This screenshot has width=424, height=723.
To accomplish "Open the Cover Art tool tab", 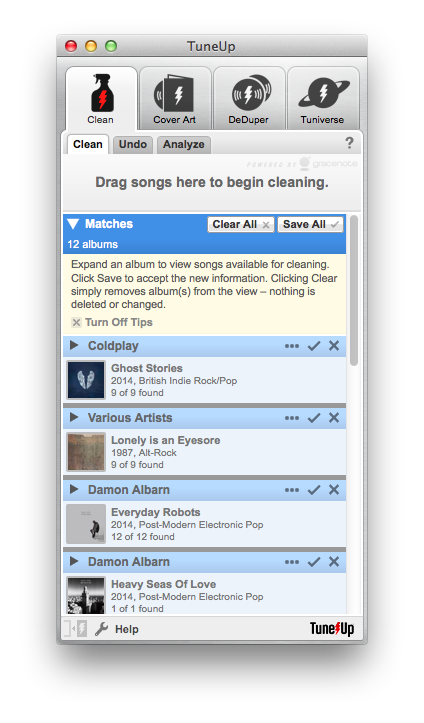I will point(175,98).
